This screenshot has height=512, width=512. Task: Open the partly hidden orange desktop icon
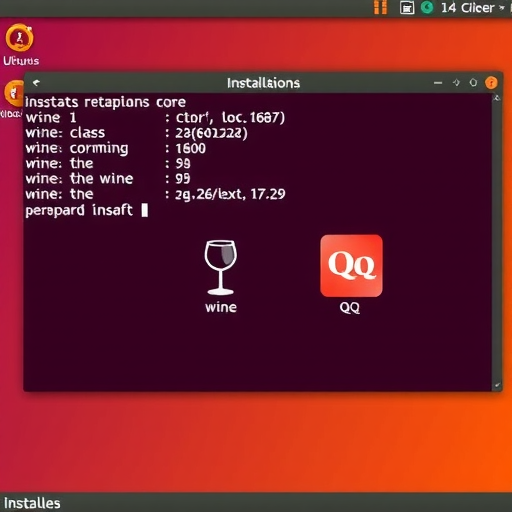[14, 93]
